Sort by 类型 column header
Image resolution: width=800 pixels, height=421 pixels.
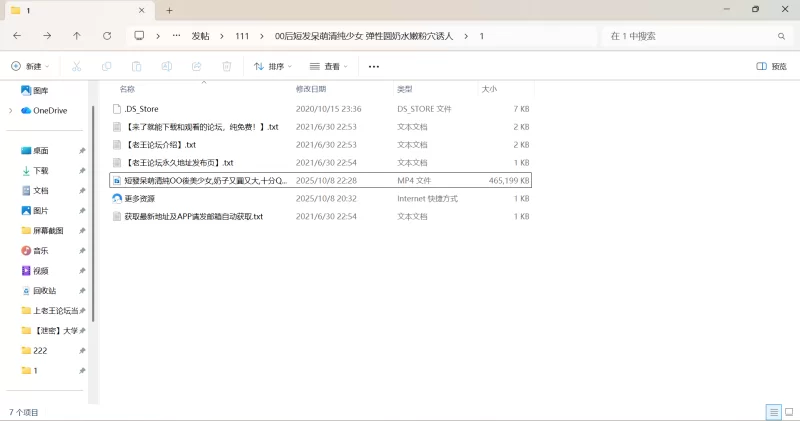[x=405, y=89]
